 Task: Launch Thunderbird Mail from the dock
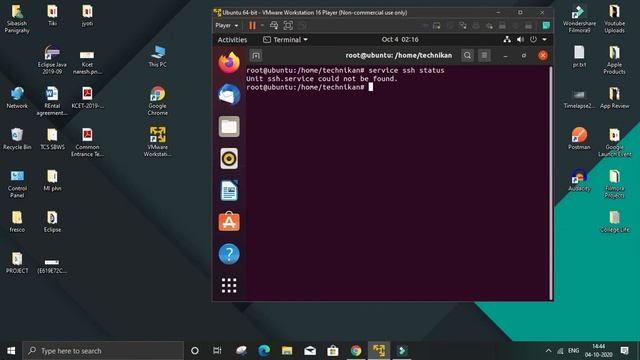[x=229, y=94]
